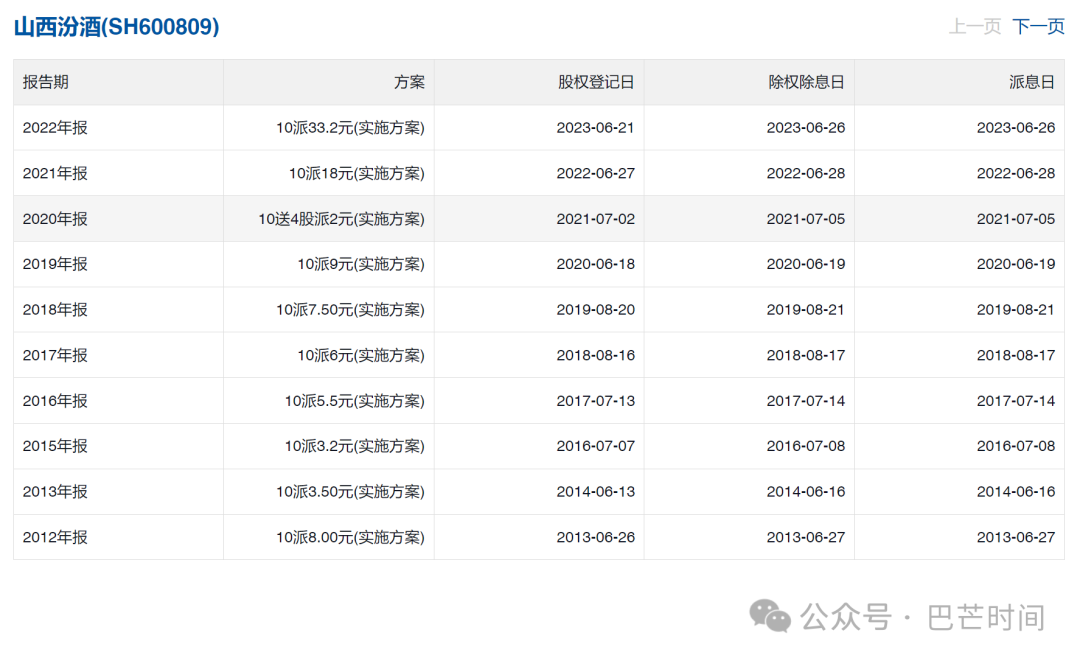
Task: Click 2023-06-26 in the 除权除息日 column
Action: (806, 128)
